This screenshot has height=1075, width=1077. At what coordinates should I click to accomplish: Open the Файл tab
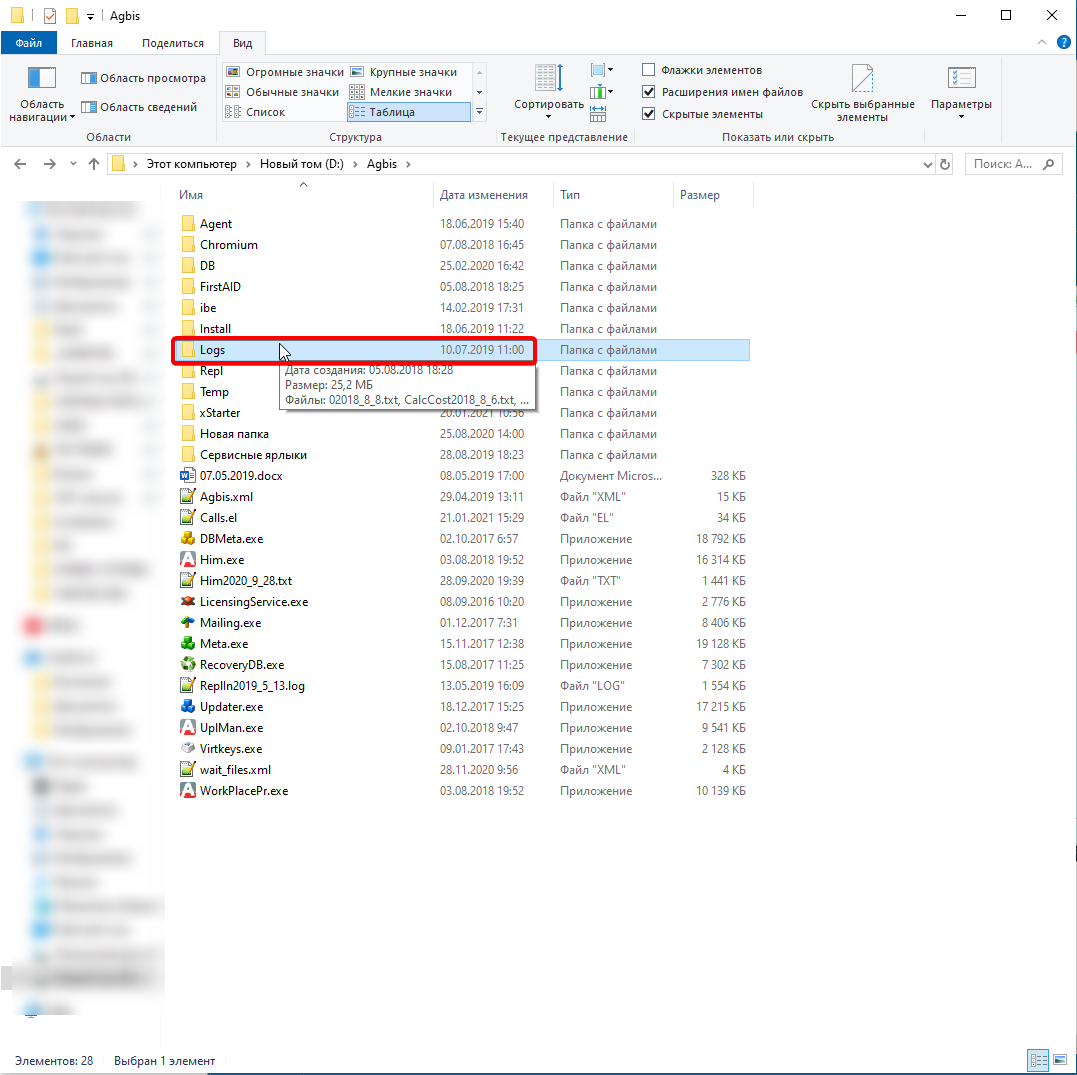click(x=29, y=43)
